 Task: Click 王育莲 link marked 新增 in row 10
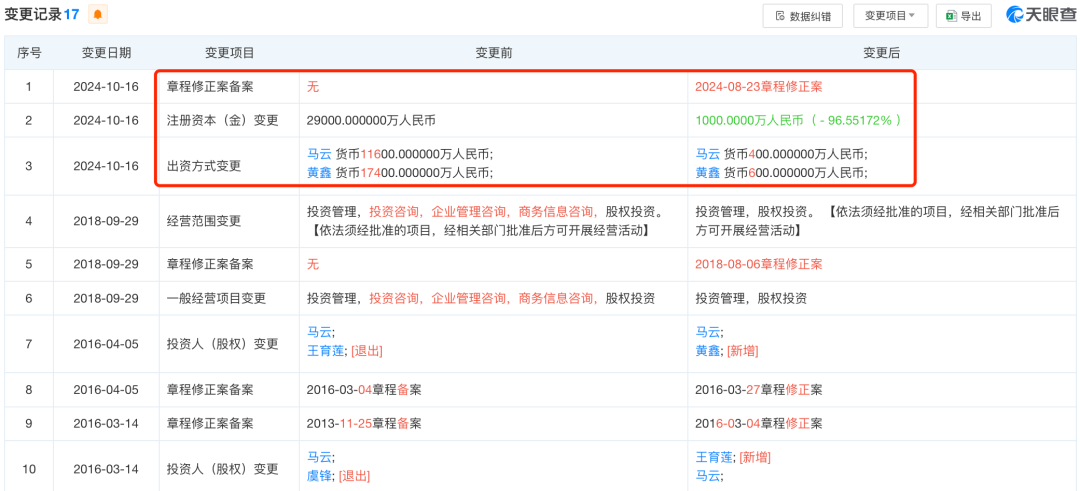[x=714, y=457]
